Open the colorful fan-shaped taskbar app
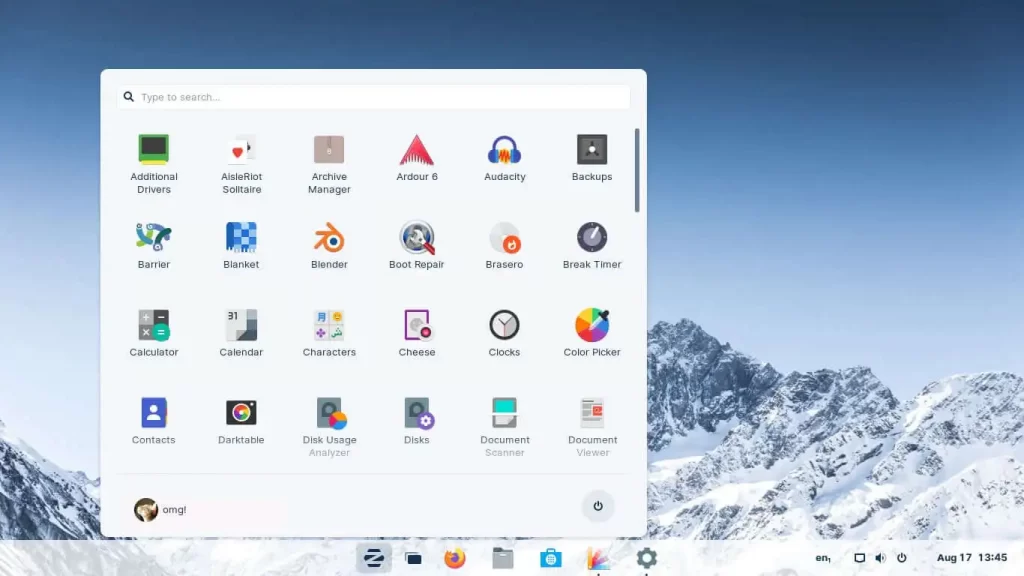The image size is (1024, 576). pos(598,558)
